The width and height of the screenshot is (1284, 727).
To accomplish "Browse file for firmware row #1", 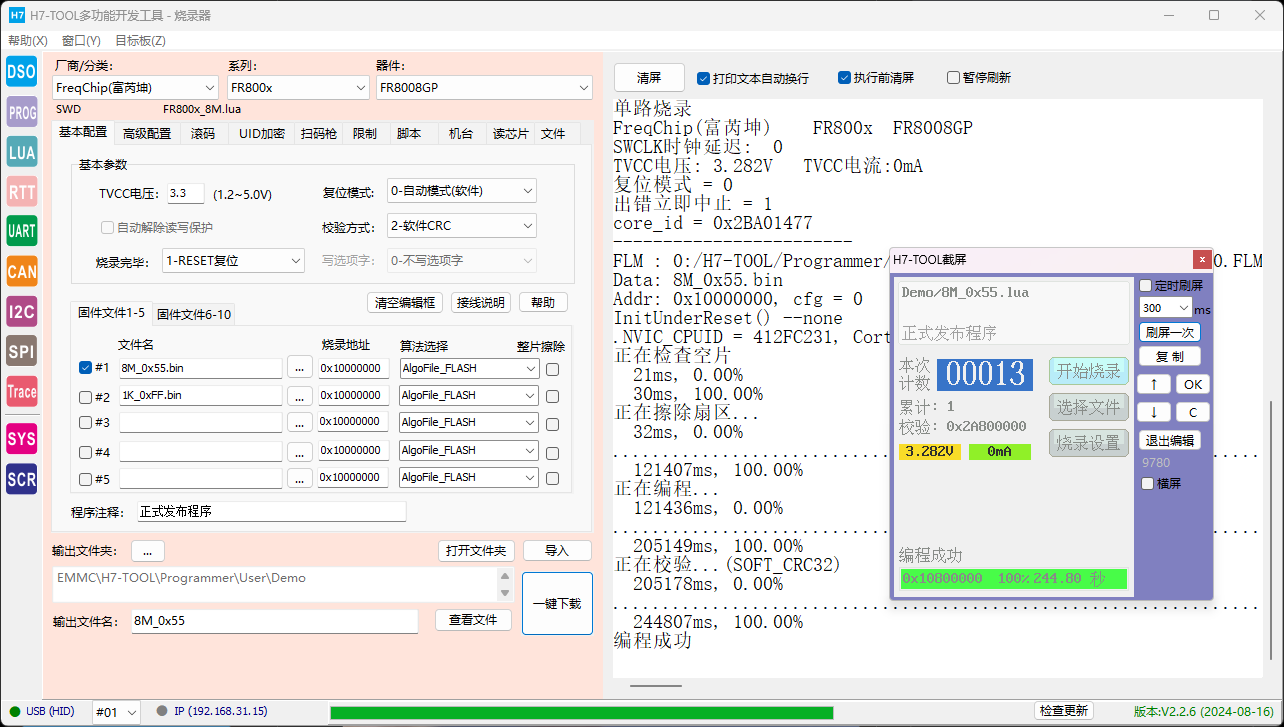I will [x=299, y=368].
